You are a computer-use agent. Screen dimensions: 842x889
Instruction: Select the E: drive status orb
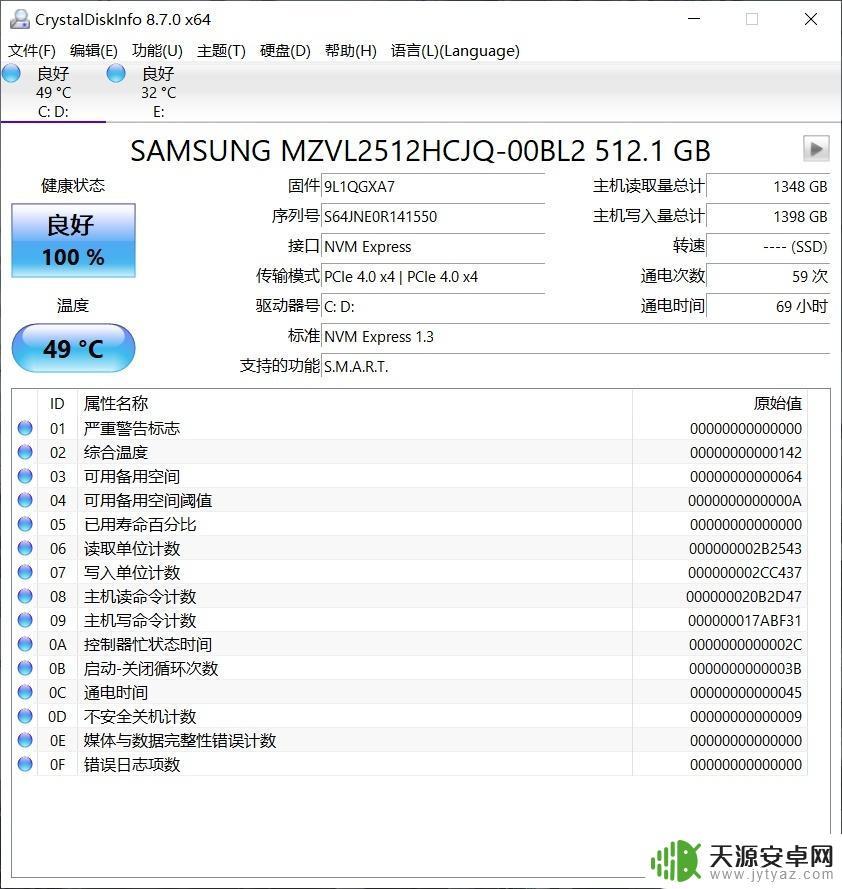(x=116, y=74)
